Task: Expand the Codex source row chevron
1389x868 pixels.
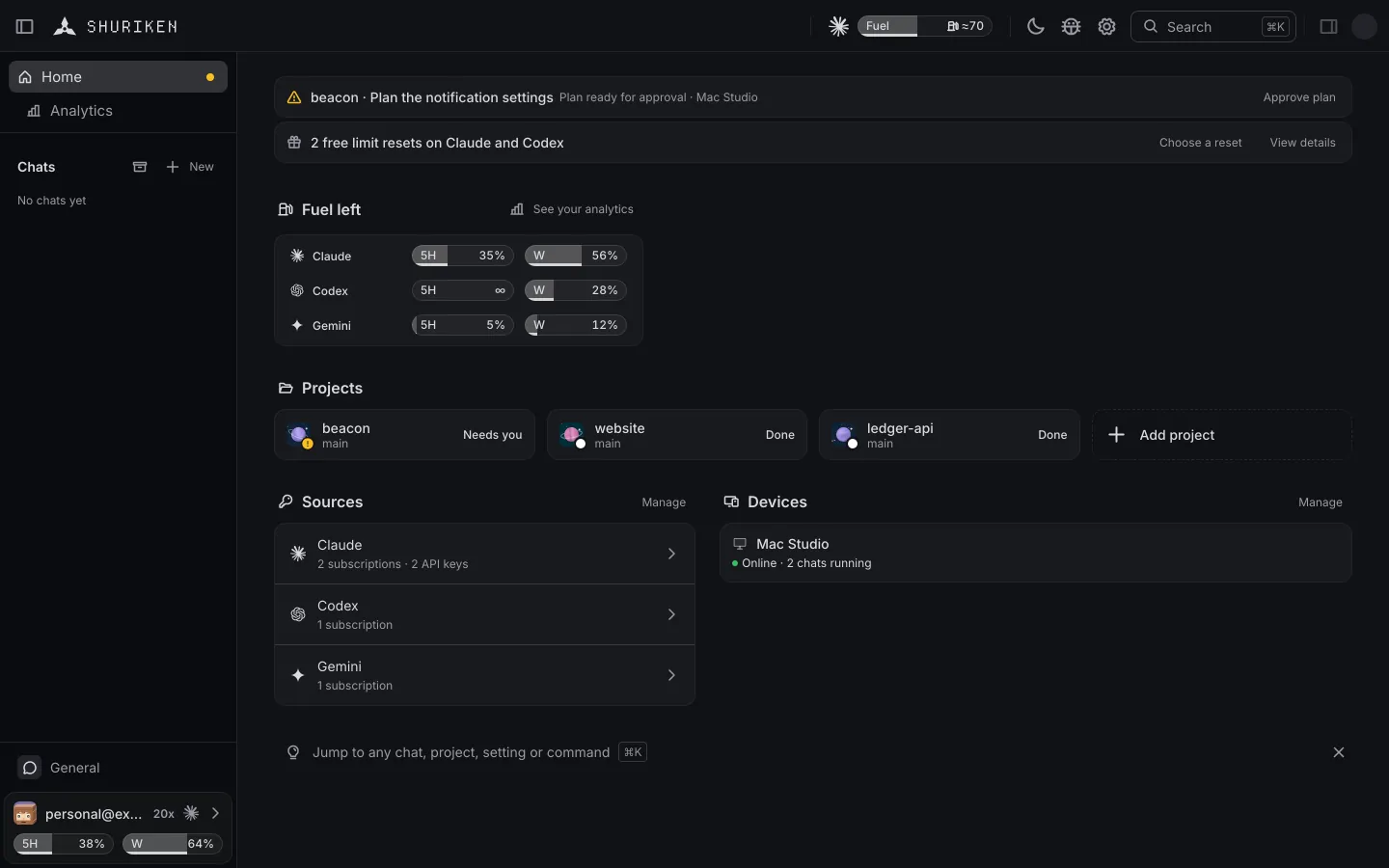Action: [x=672, y=614]
